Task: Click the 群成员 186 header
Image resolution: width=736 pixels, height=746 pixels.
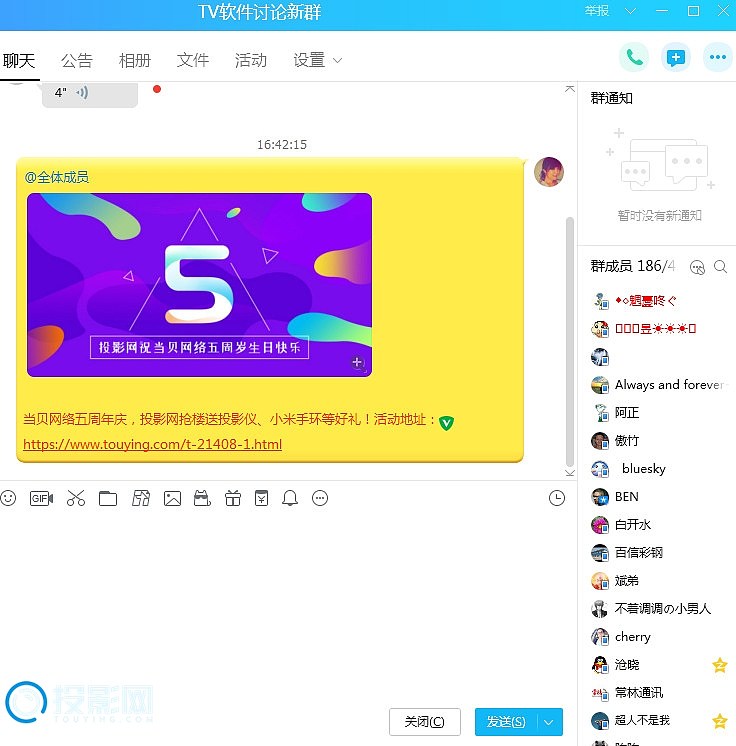Action: click(x=632, y=266)
